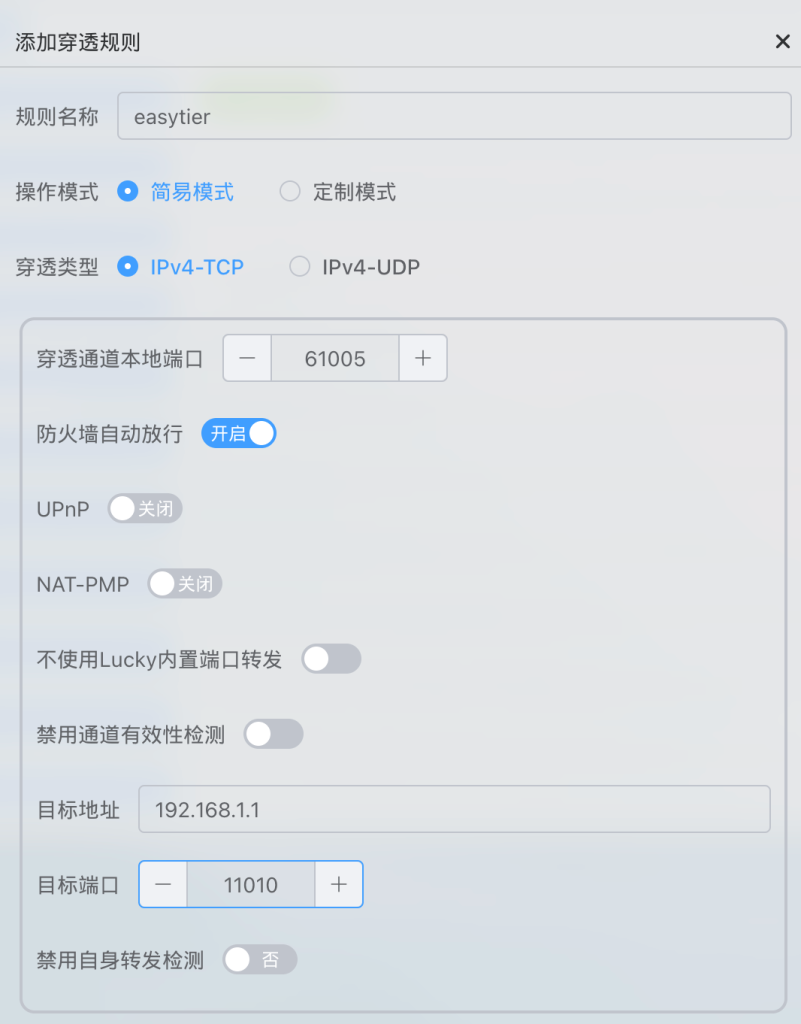This screenshot has height=1024, width=801.
Task: Close the add penetration rule dialog
Action: click(782, 41)
